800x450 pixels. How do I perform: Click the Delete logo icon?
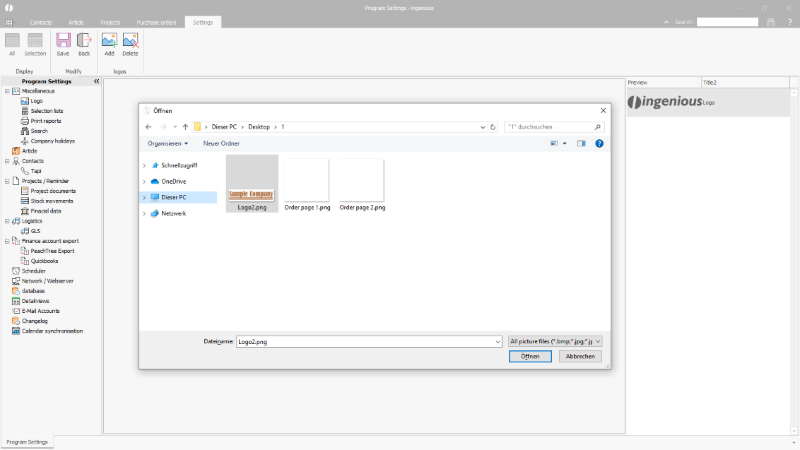click(130, 43)
